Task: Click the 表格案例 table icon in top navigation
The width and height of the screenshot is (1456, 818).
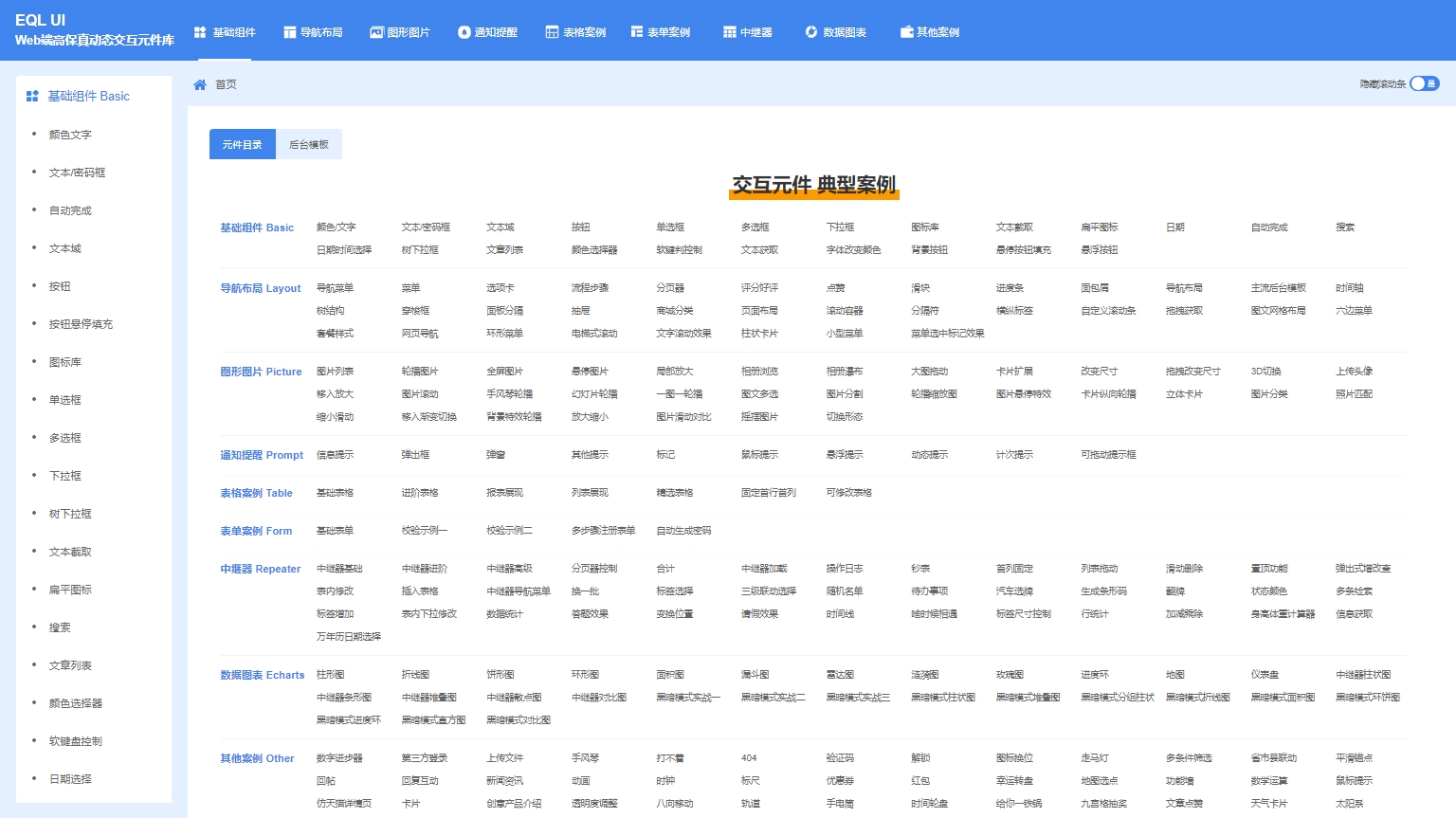Action: [552, 32]
